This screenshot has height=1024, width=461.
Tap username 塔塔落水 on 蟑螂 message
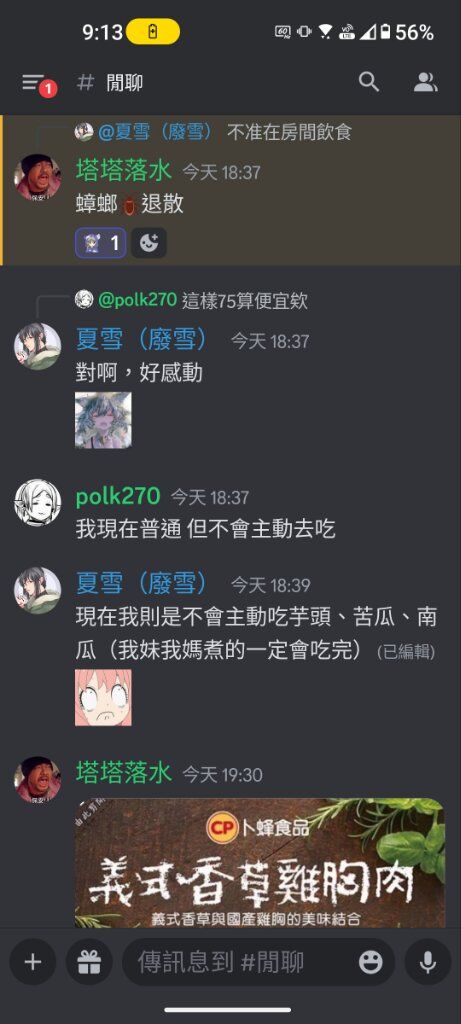point(124,170)
